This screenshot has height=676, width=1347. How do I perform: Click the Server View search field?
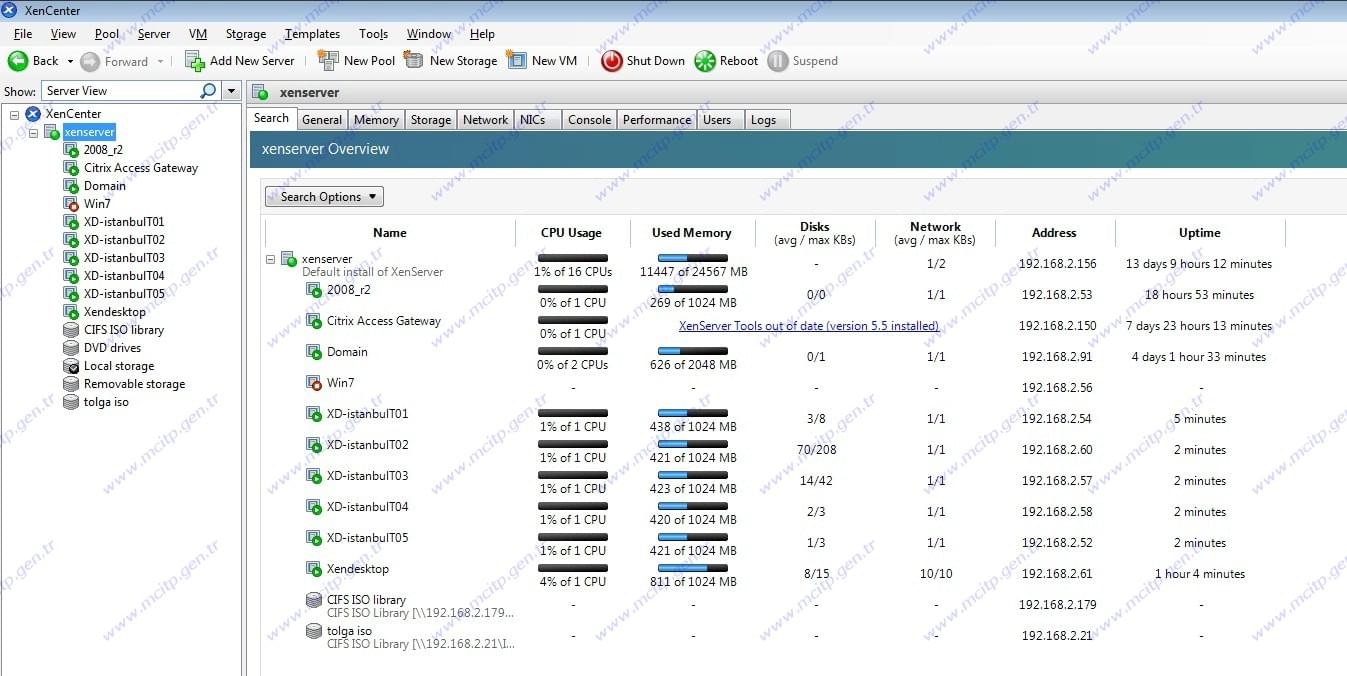[x=121, y=91]
